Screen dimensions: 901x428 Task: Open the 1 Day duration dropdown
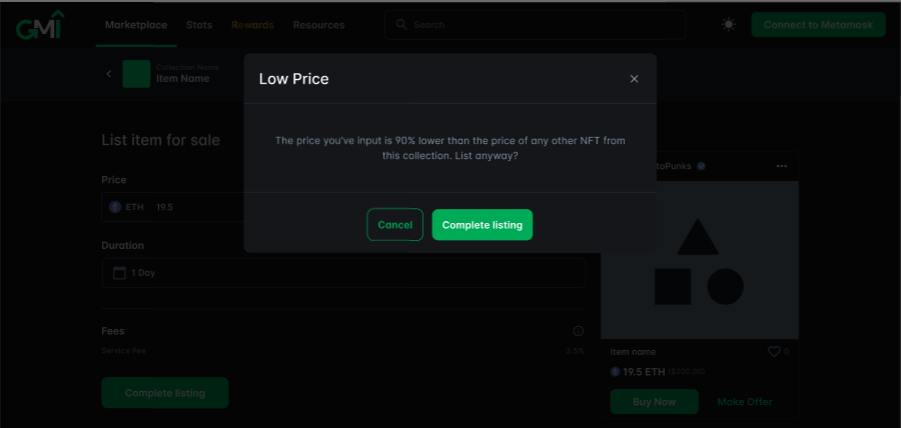tap(344, 273)
